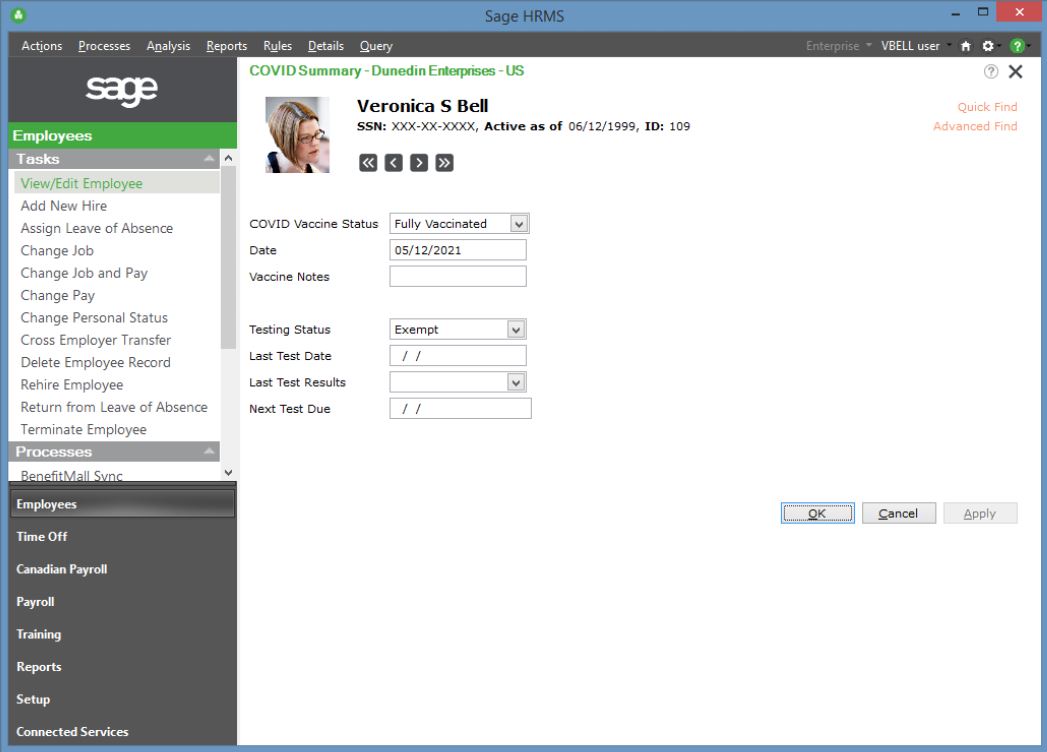Screen dimensions: 1047x752
Task: Select View/Edit Employee task
Action: (x=117, y=183)
